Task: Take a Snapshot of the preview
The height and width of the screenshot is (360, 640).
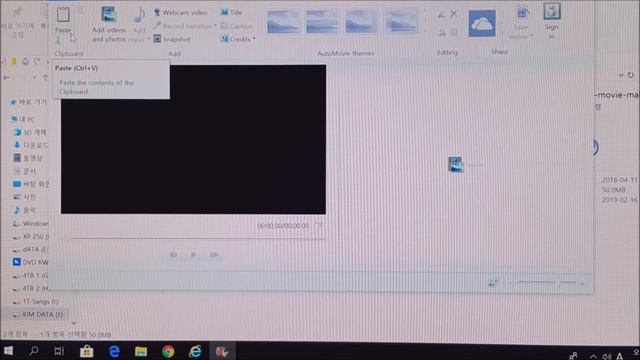Action: click(172, 39)
